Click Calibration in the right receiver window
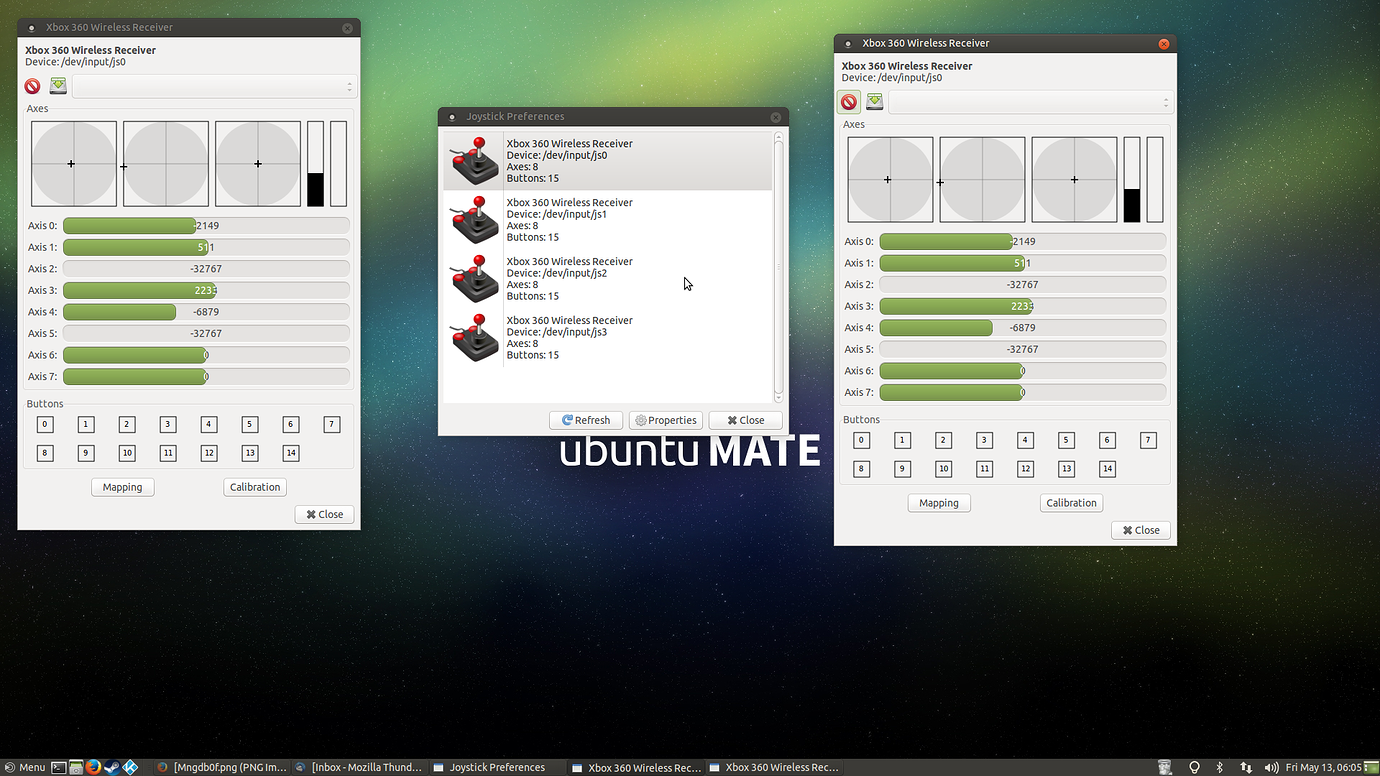The height and width of the screenshot is (776, 1380). pyautogui.click(x=1071, y=503)
